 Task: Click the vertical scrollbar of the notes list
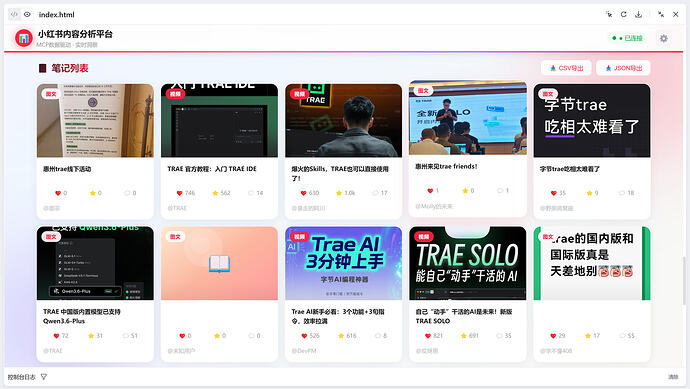click(684, 280)
